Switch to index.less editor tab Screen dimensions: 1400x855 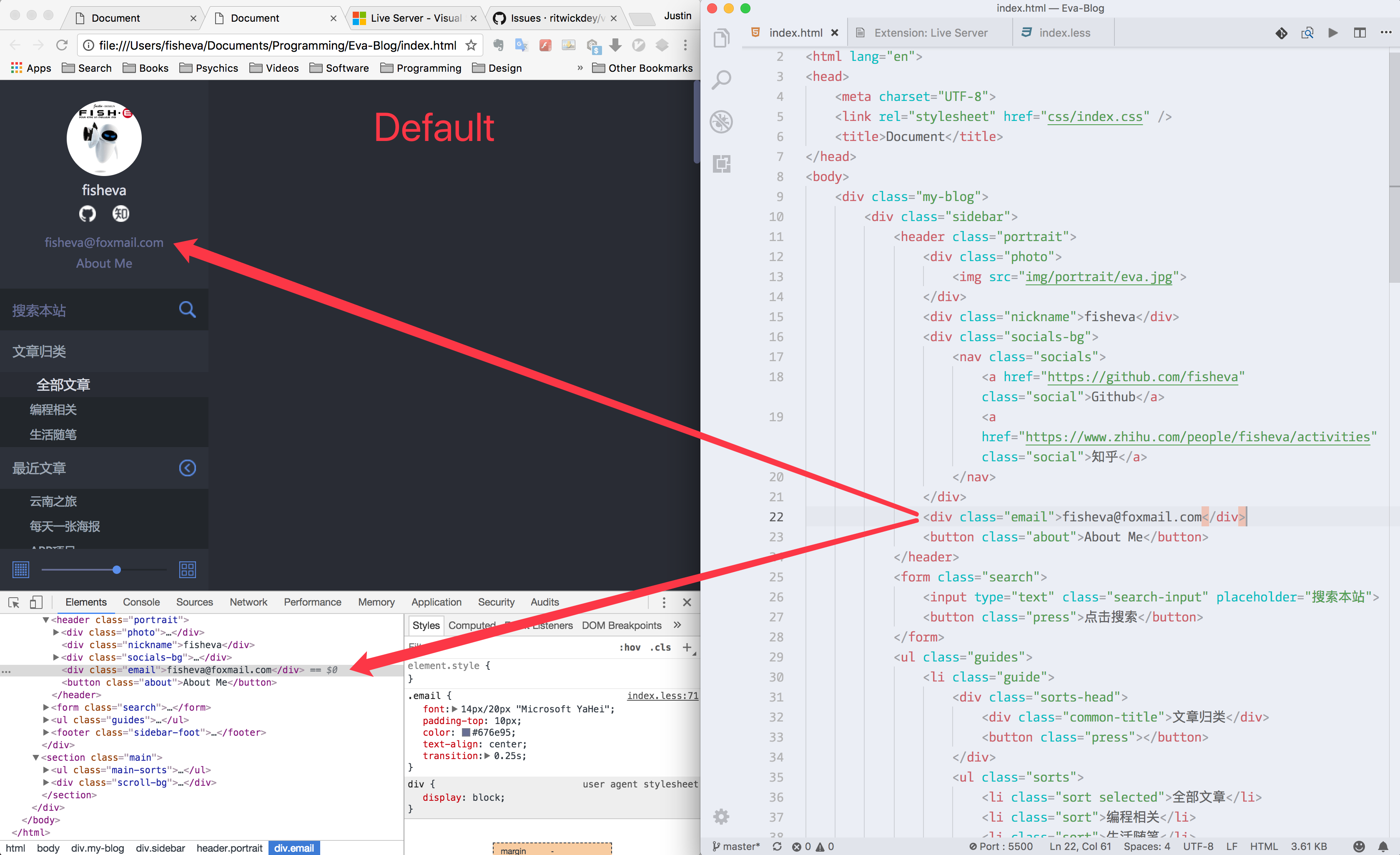click(x=1064, y=33)
